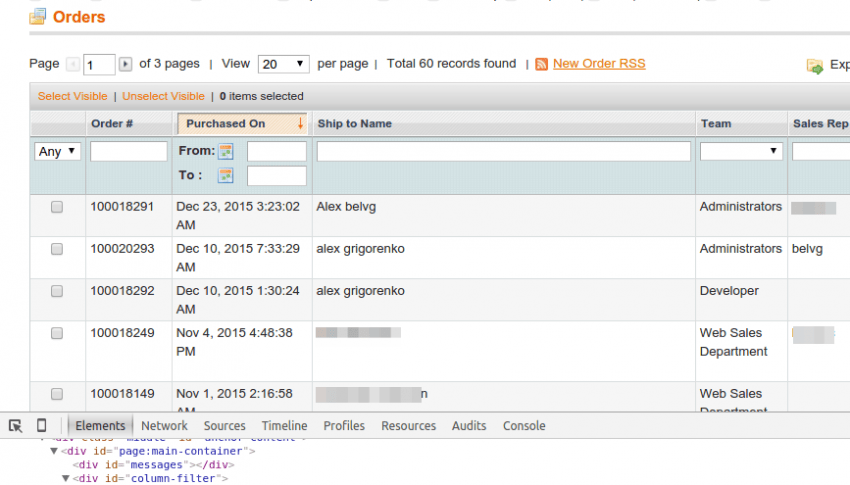The width and height of the screenshot is (850, 485).
Task: Select the div id messages node
Action: [153, 464]
